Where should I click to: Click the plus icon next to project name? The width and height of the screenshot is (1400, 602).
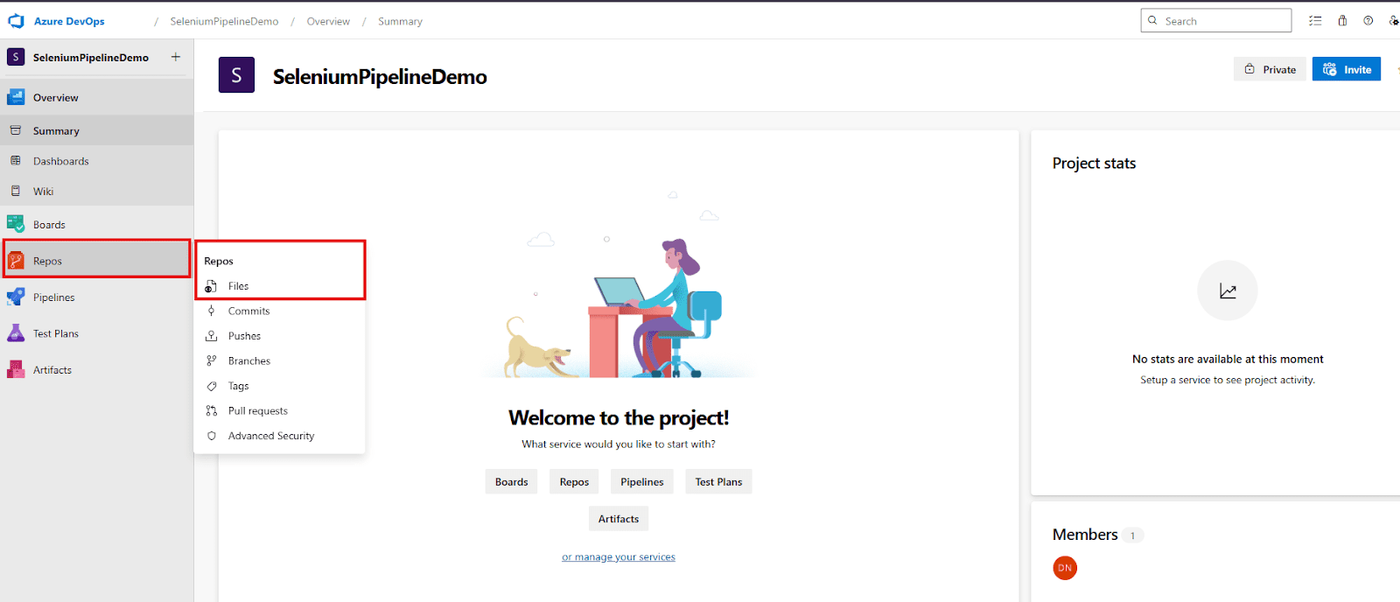(176, 57)
